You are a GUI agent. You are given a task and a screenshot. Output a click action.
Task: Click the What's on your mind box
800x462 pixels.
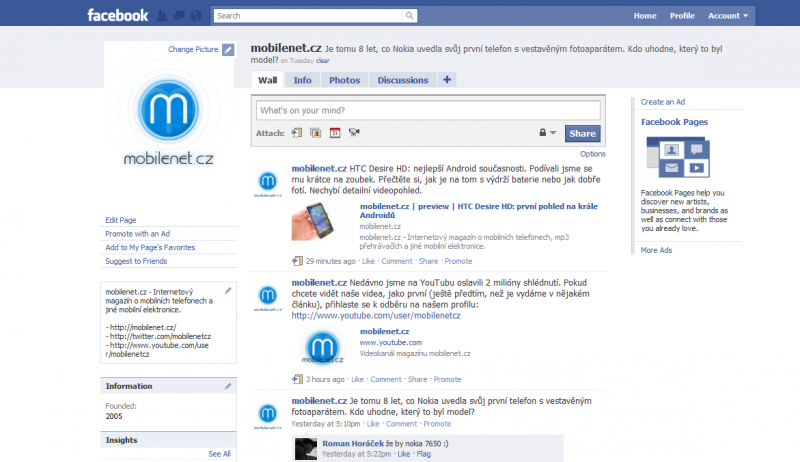(x=428, y=110)
